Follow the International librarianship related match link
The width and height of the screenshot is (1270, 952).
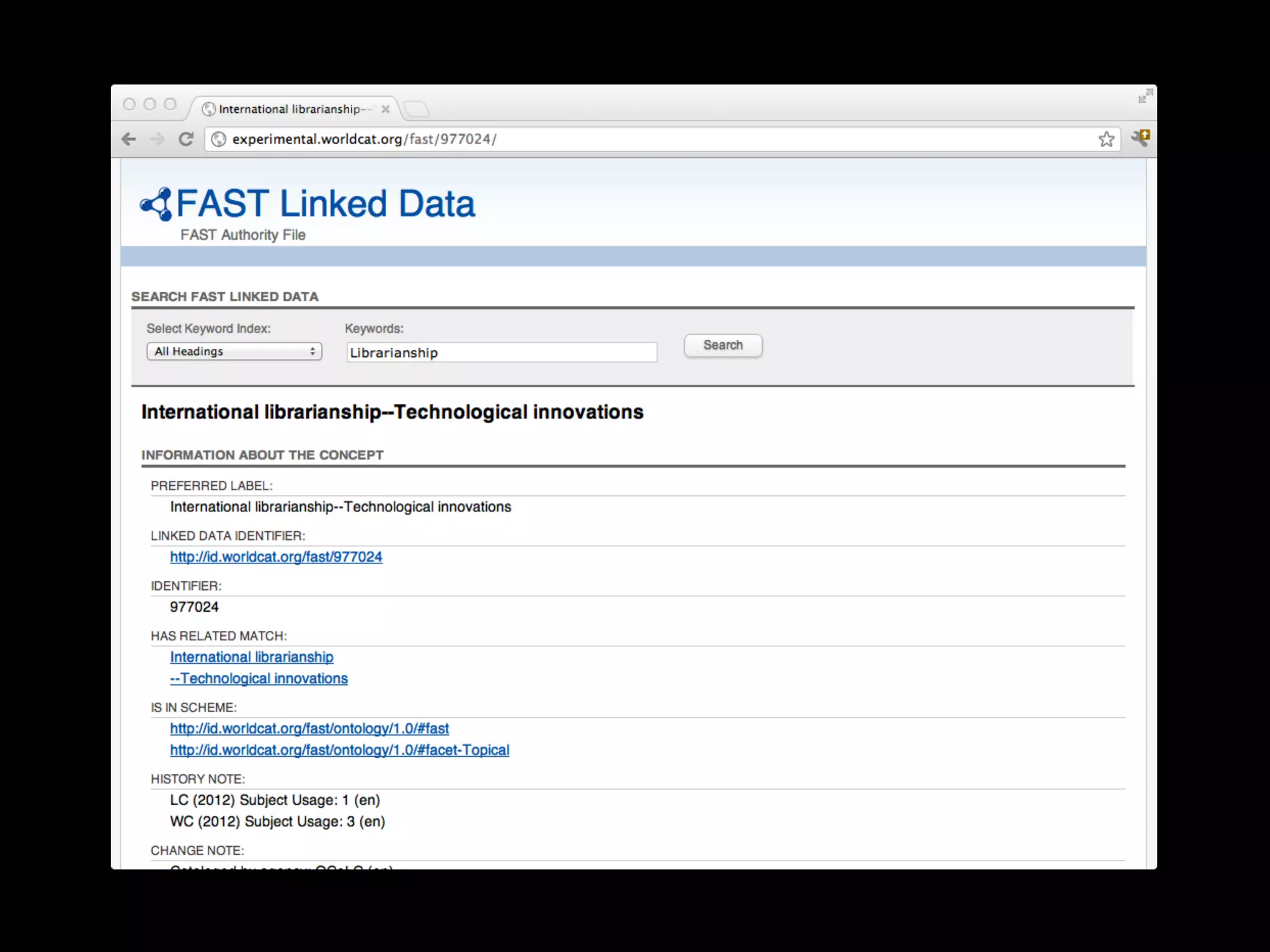pyautogui.click(x=251, y=657)
